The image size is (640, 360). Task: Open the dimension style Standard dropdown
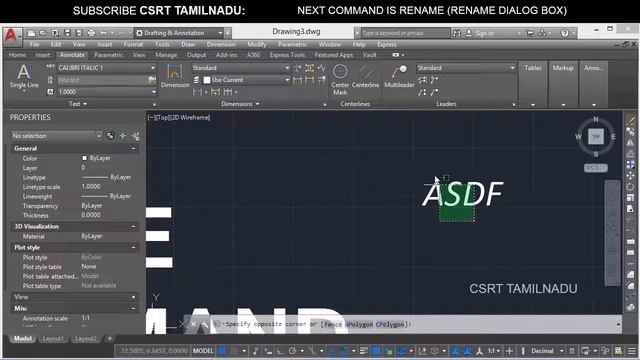tap(287, 68)
